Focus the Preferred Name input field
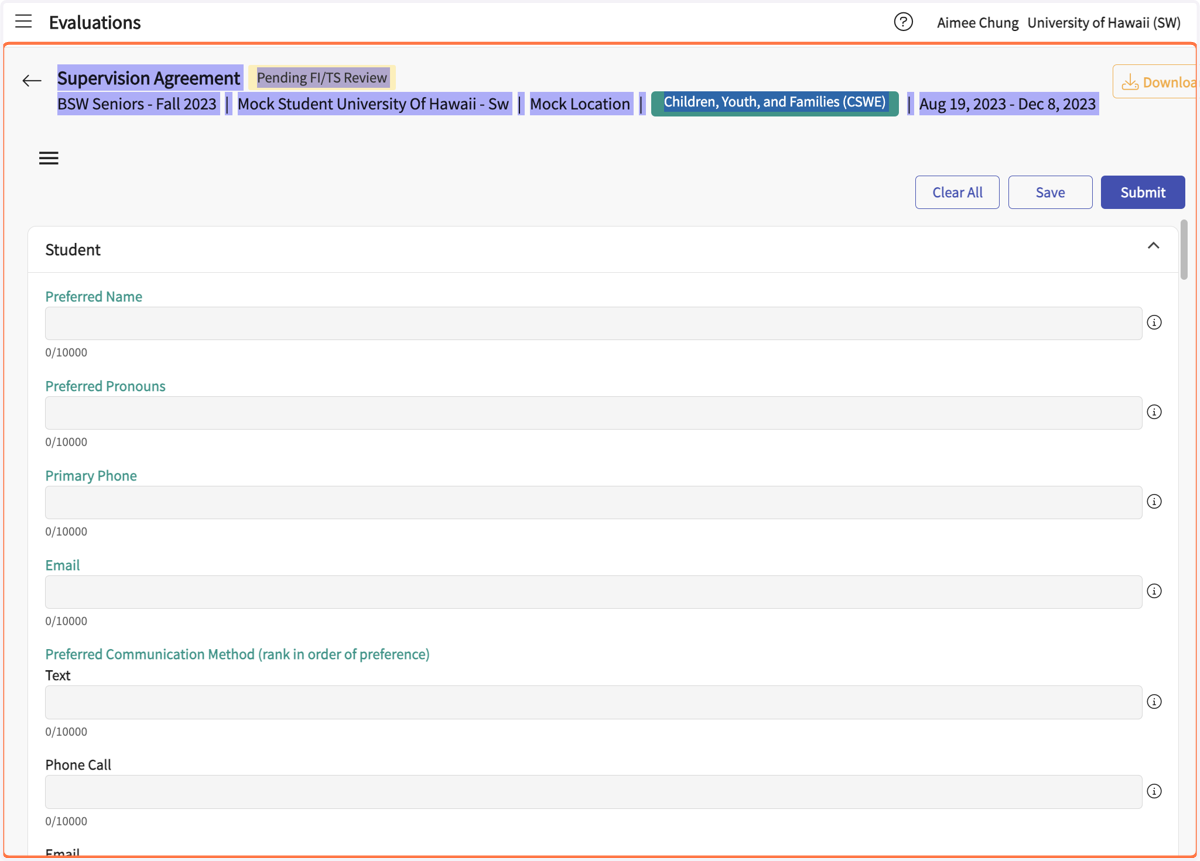This screenshot has height=861, width=1200. 593,323
